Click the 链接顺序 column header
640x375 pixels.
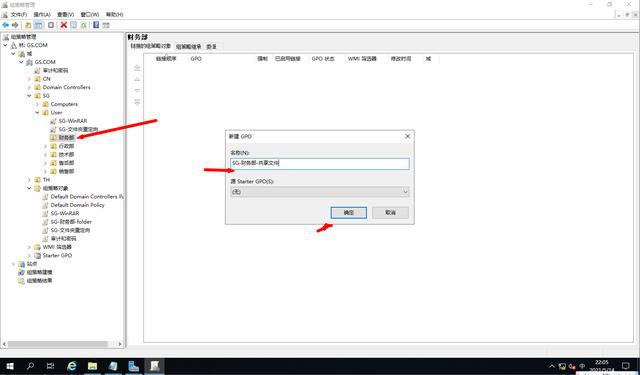tap(166, 59)
